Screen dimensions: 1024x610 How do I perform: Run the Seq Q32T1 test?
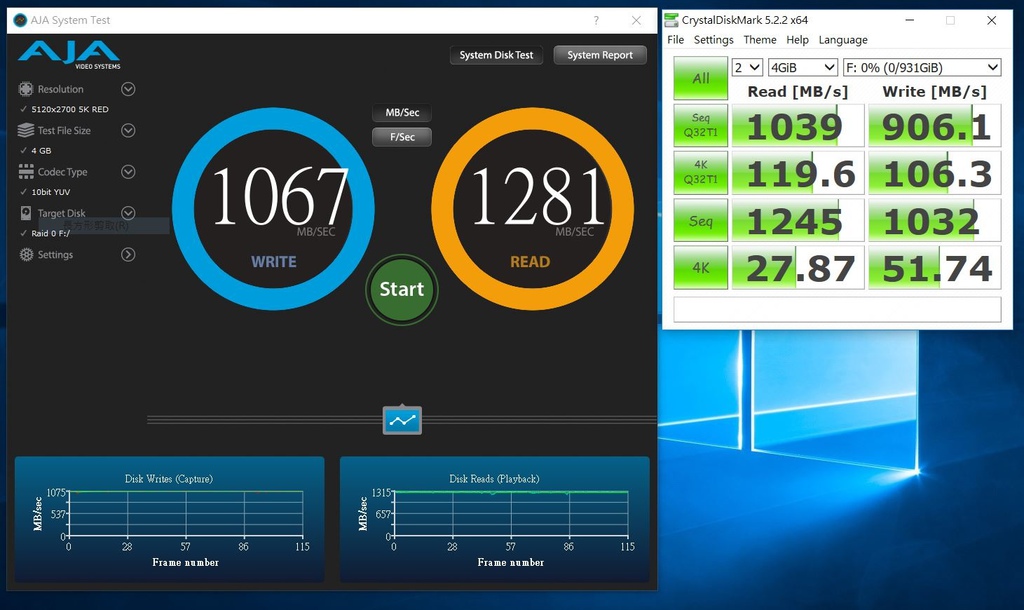point(701,125)
